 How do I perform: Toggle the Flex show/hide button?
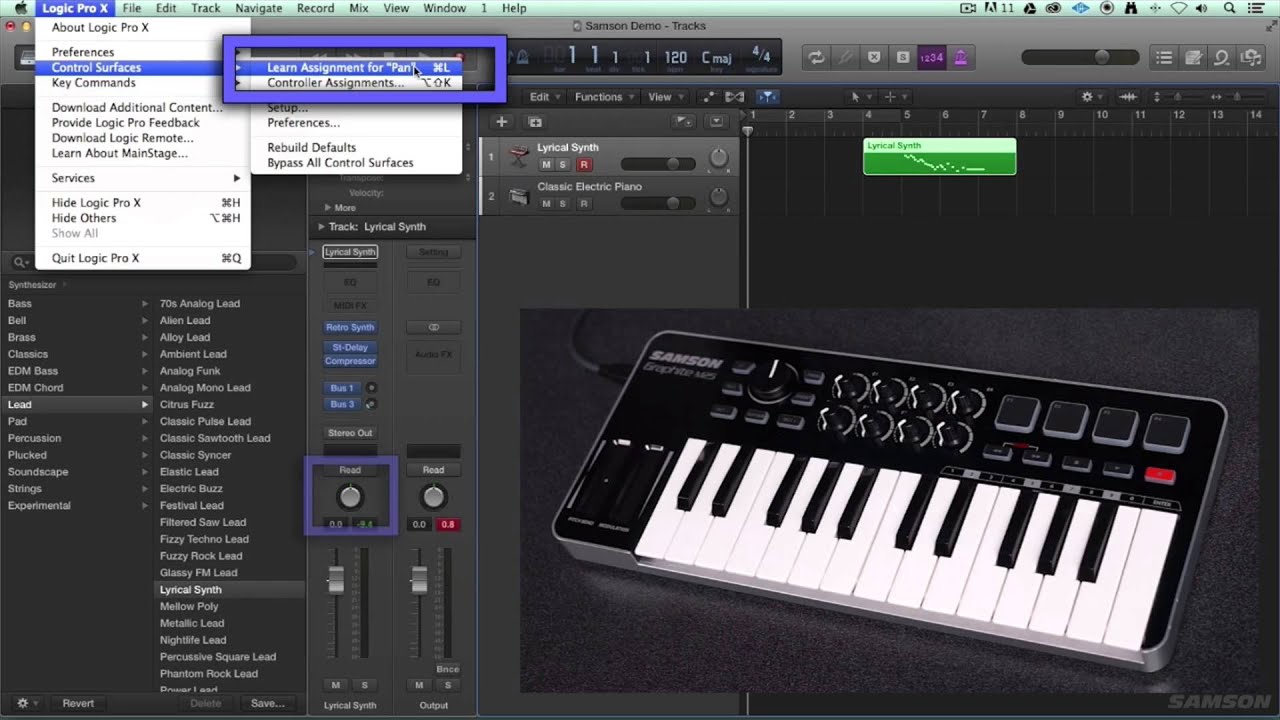point(735,97)
